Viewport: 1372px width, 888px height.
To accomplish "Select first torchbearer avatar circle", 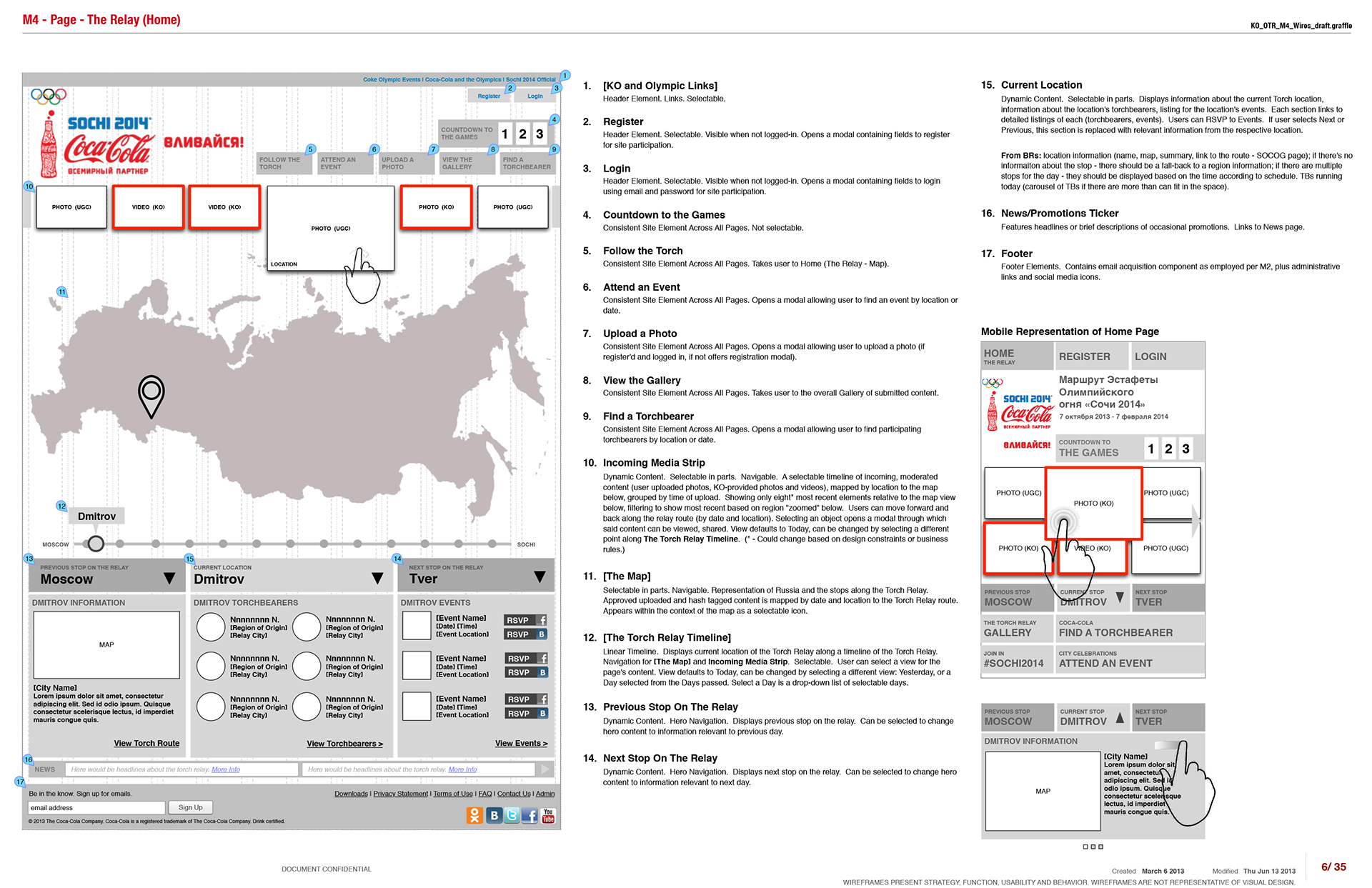I will [x=211, y=627].
